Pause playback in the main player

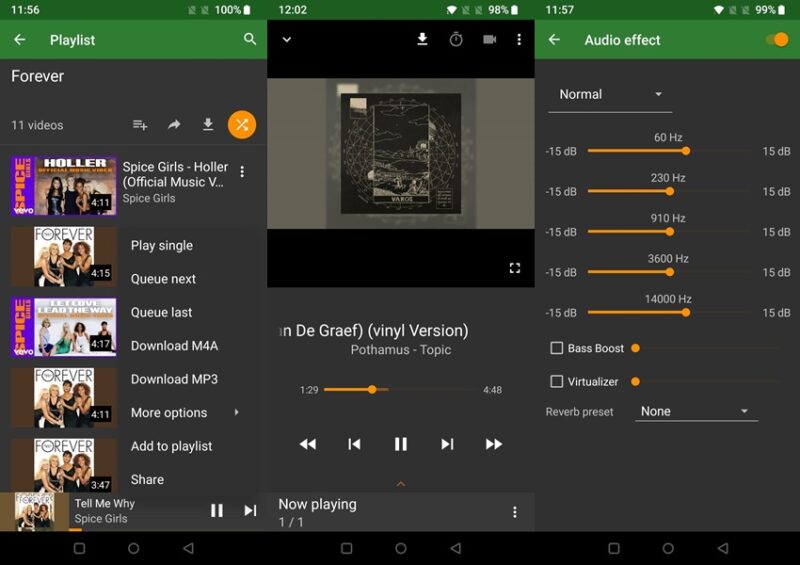click(401, 444)
